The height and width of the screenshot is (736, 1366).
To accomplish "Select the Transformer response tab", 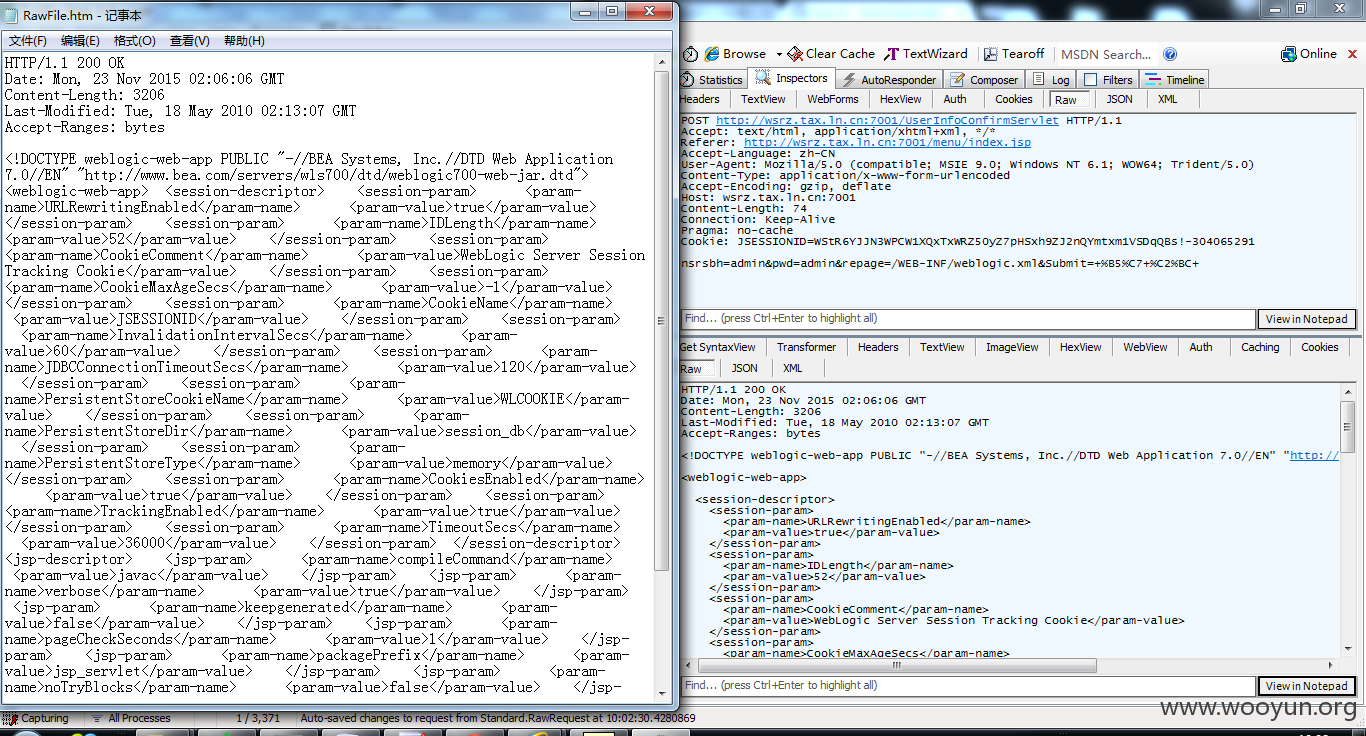I will (806, 347).
